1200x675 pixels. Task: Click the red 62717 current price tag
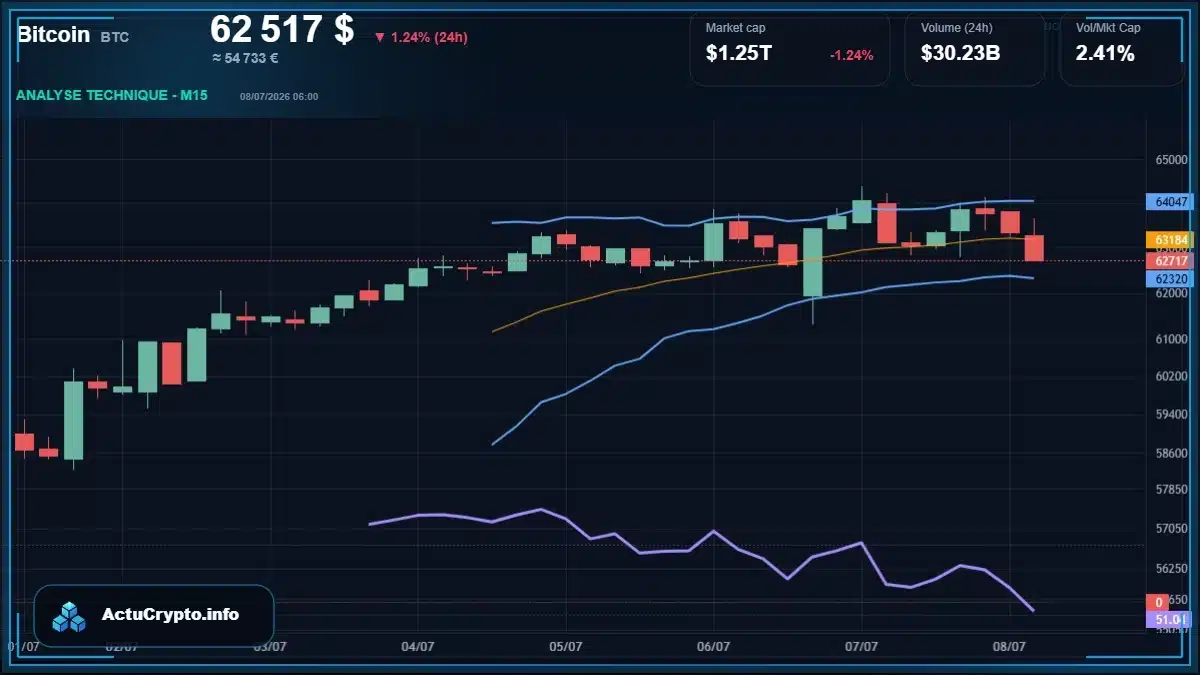1170,261
